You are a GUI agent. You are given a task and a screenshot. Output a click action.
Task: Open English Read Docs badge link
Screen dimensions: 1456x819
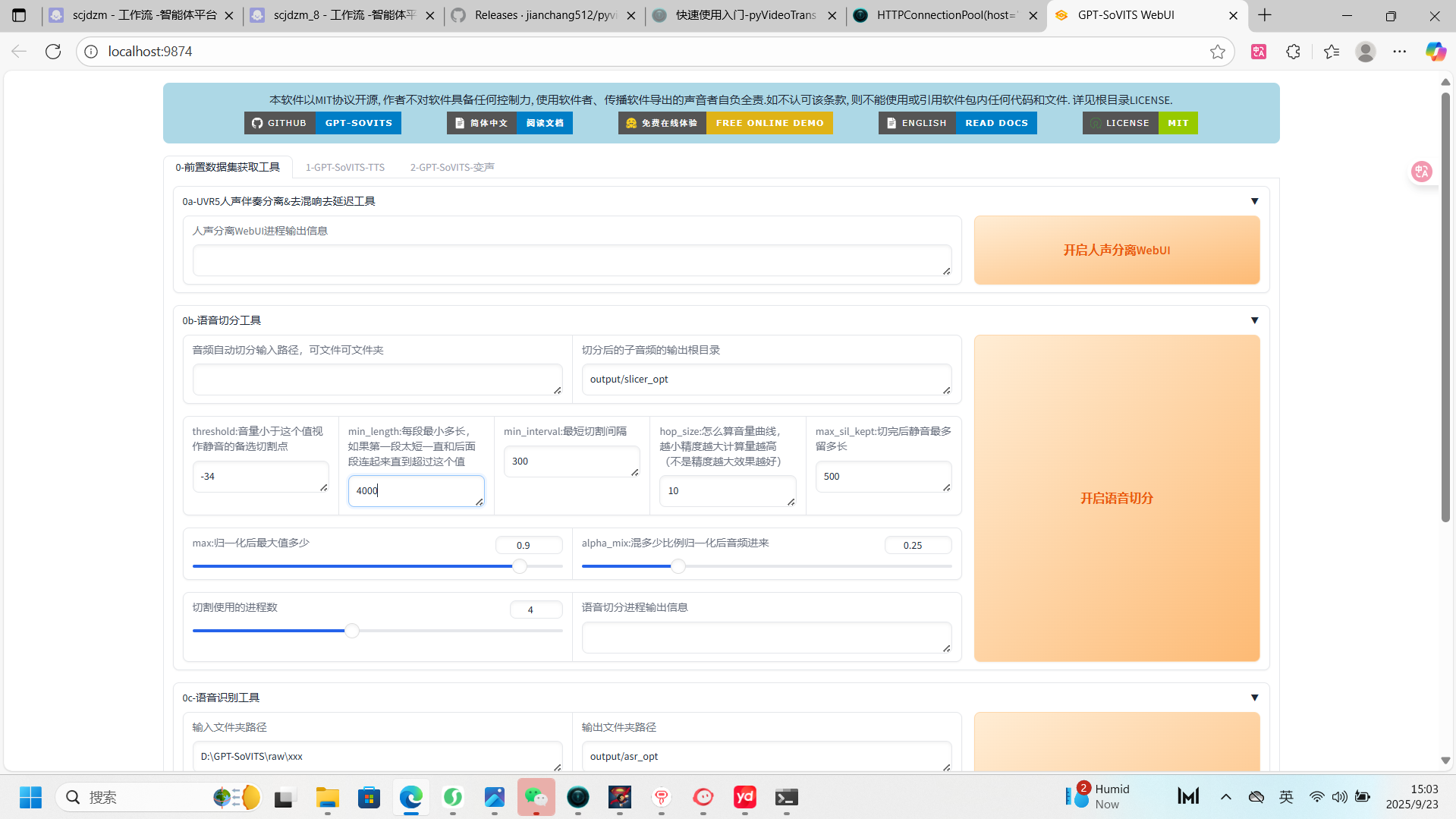[958, 123]
